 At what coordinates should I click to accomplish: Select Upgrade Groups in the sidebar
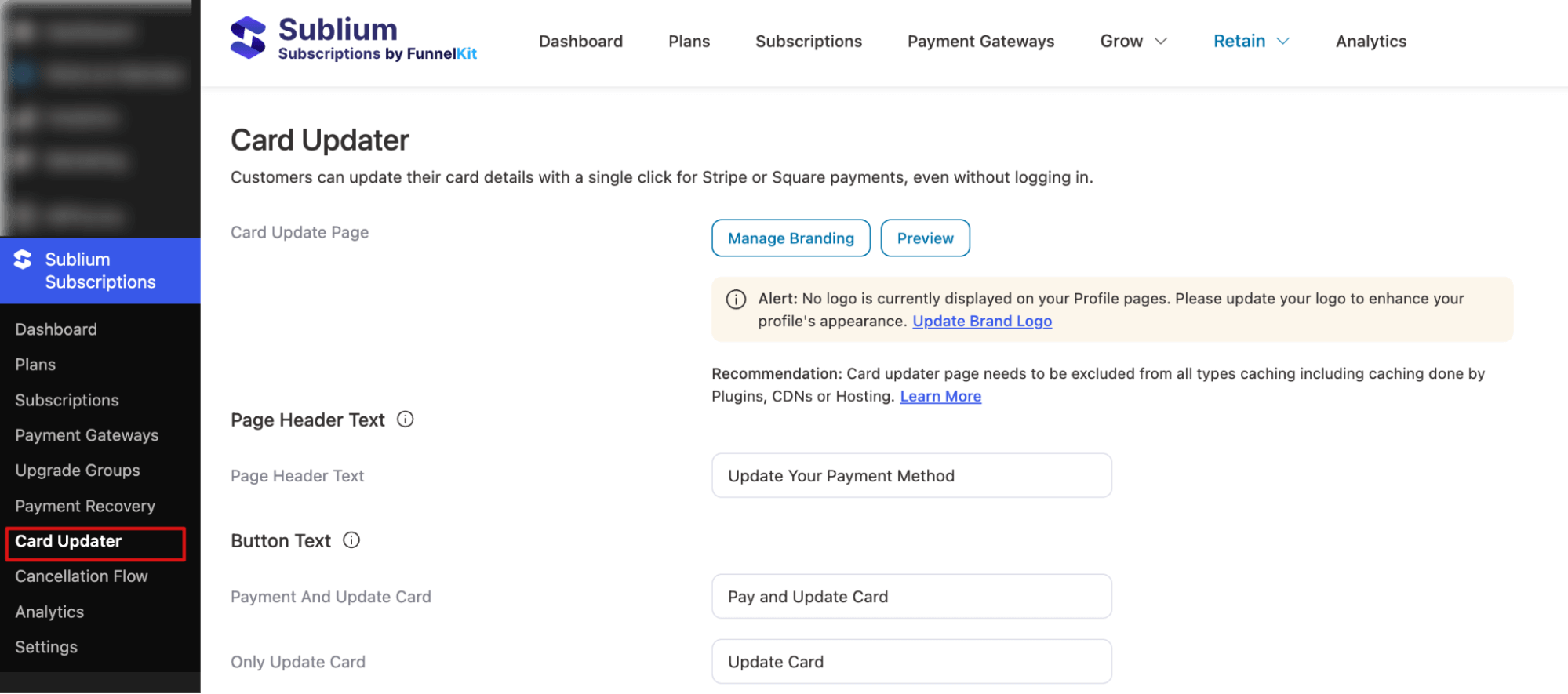(x=77, y=471)
